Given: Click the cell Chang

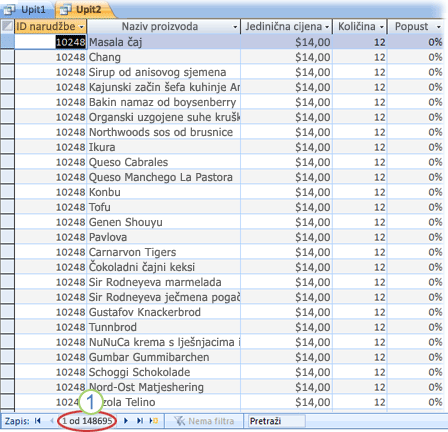Looking at the screenshot, I should coord(164,57).
